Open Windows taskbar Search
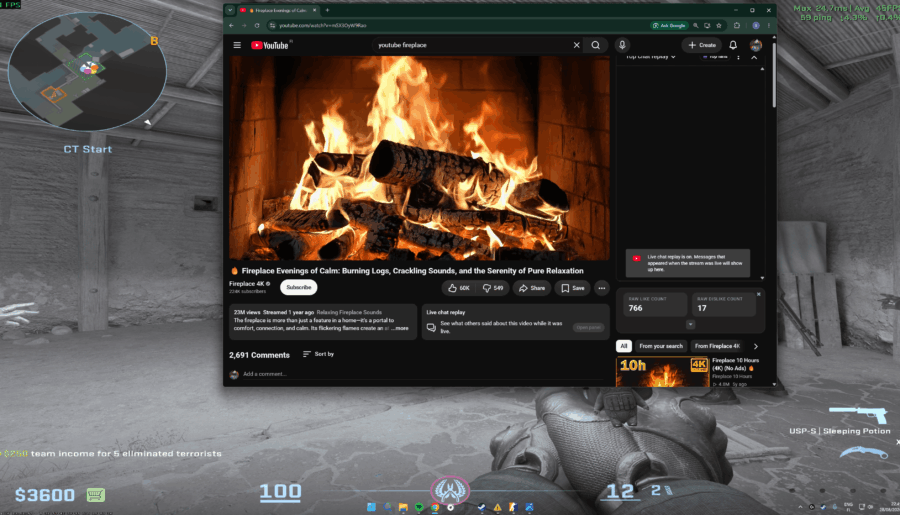This screenshot has height=515, width=900. [387, 507]
